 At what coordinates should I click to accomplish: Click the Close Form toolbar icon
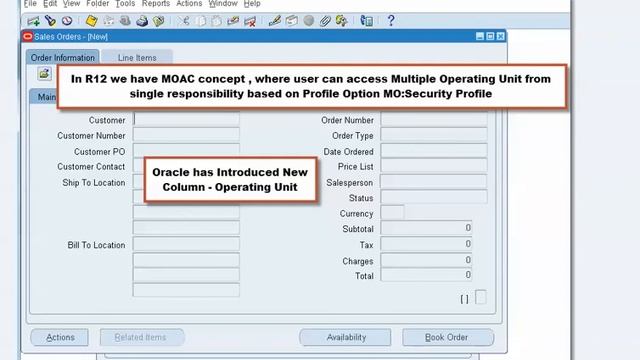pos(159,20)
